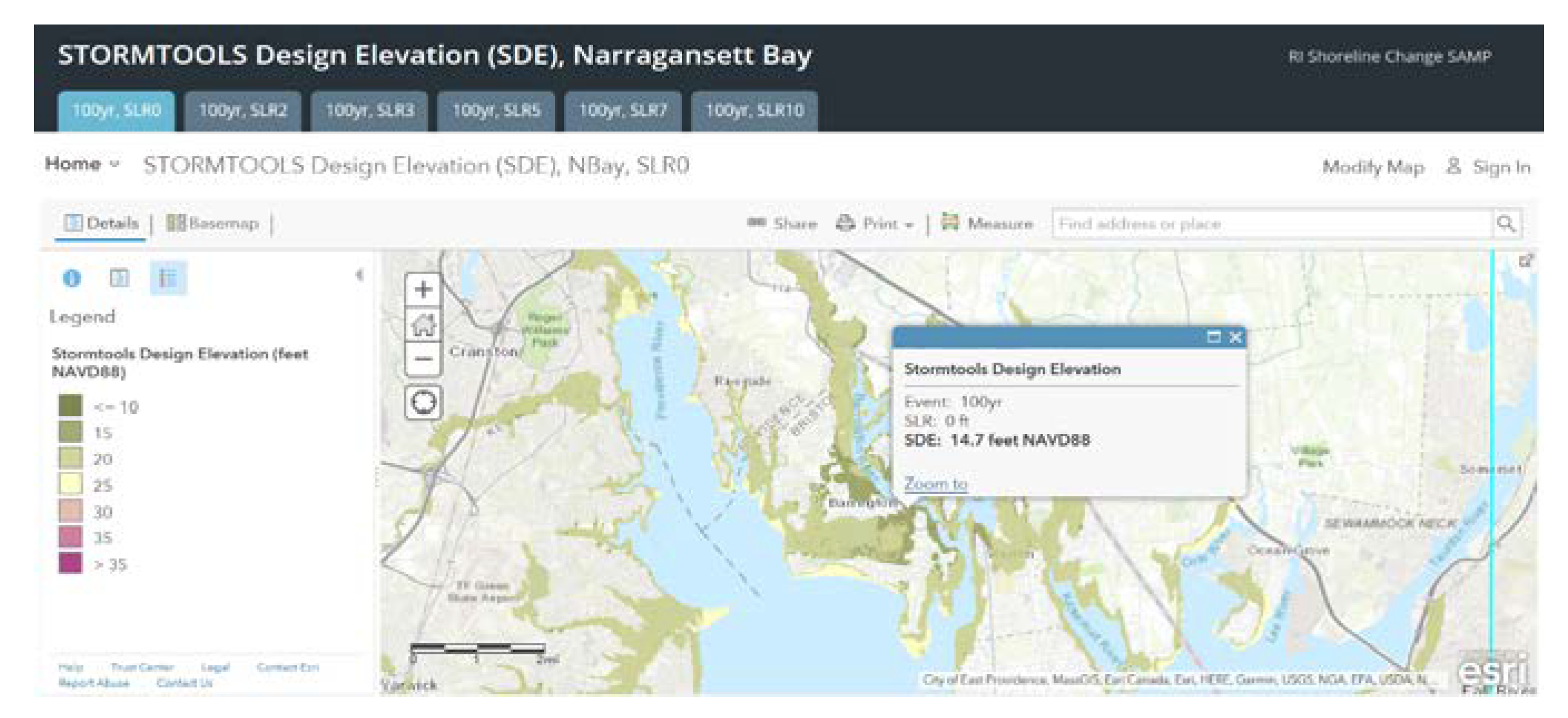Open the Basemap gallery
The height and width of the screenshot is (718, 1568).
click(x=213, y=223)
